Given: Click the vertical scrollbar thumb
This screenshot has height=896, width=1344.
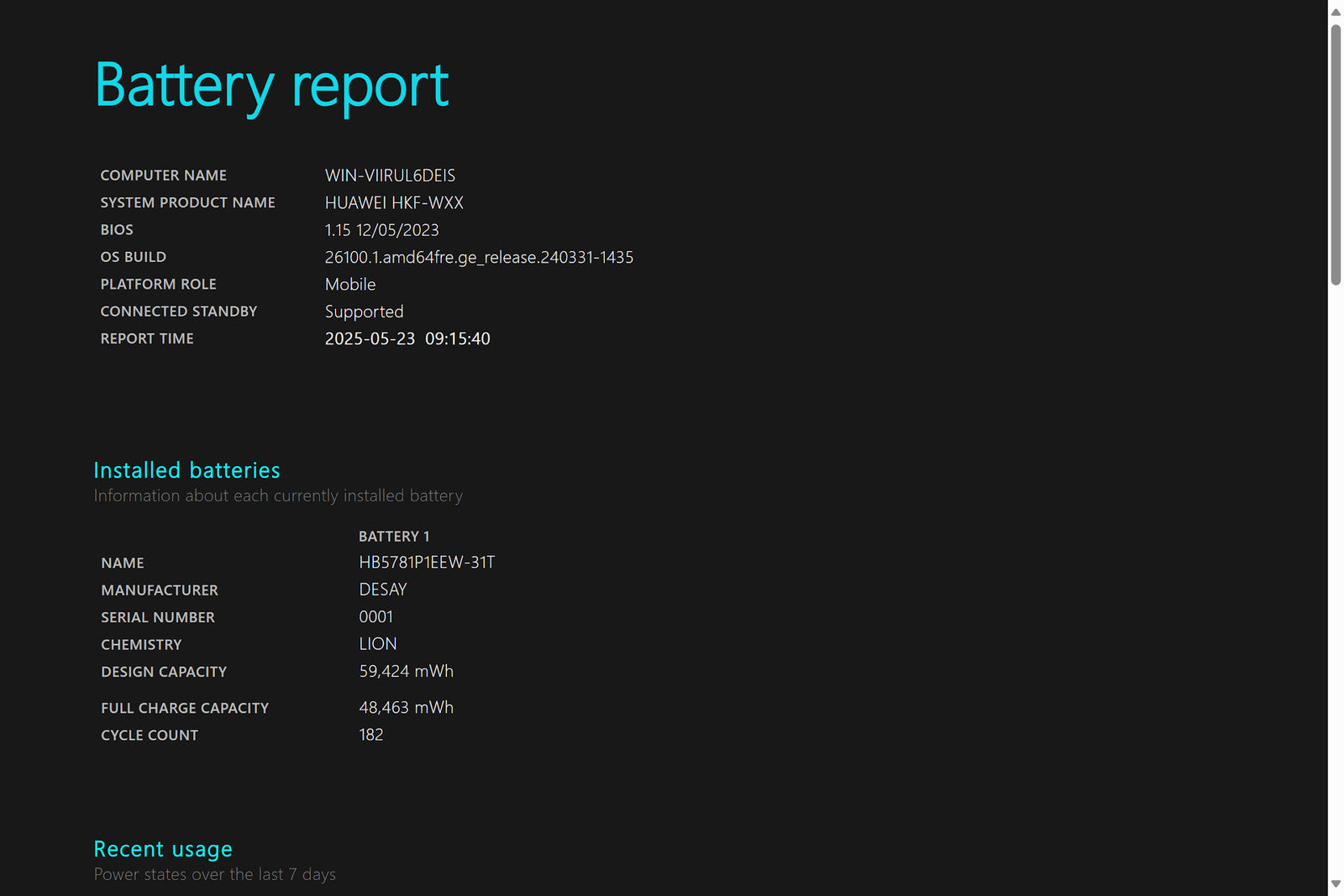Looking at the screenshot, I should [1336, 155].
